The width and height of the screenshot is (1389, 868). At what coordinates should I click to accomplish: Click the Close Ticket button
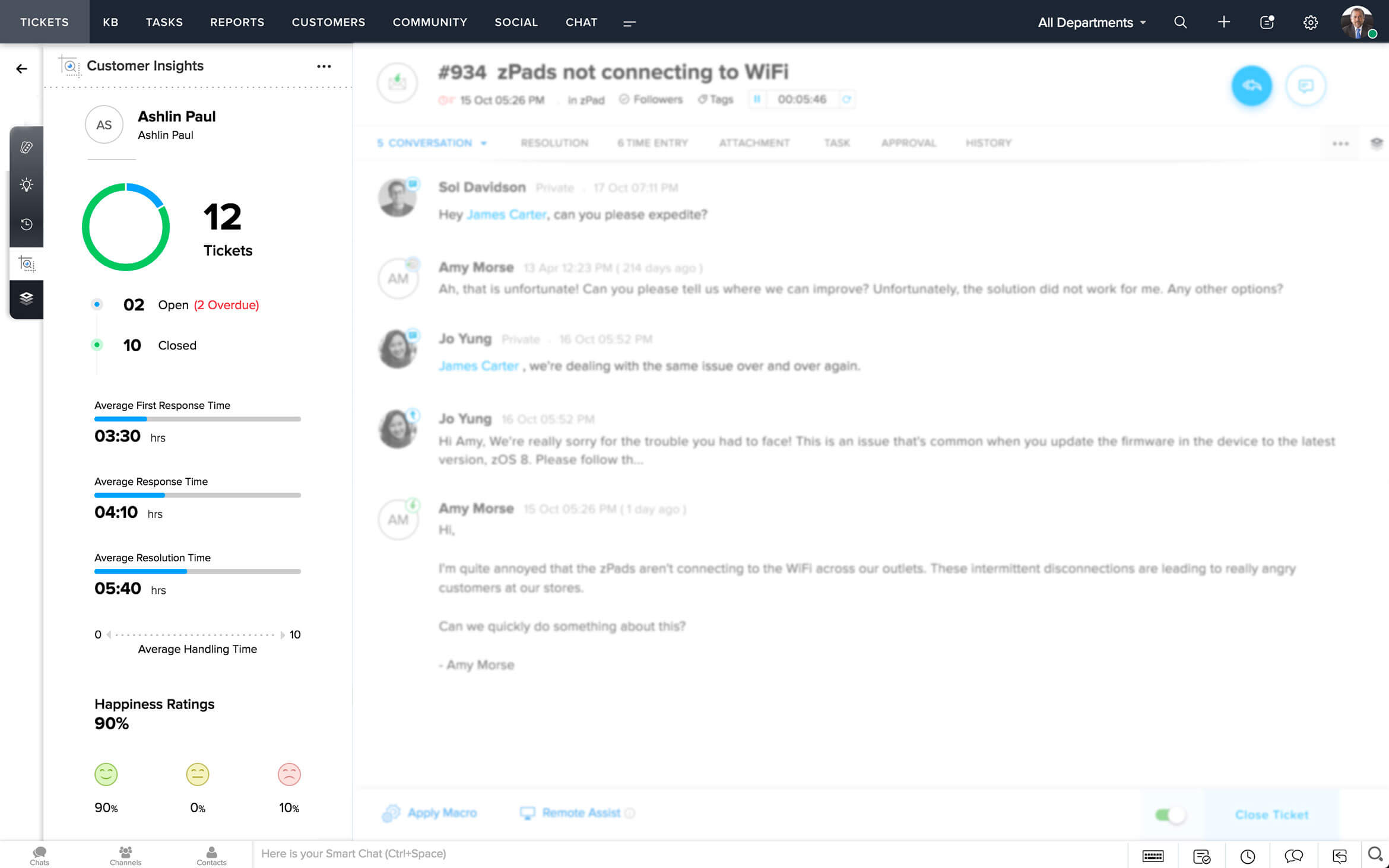tap(1271, 815)
